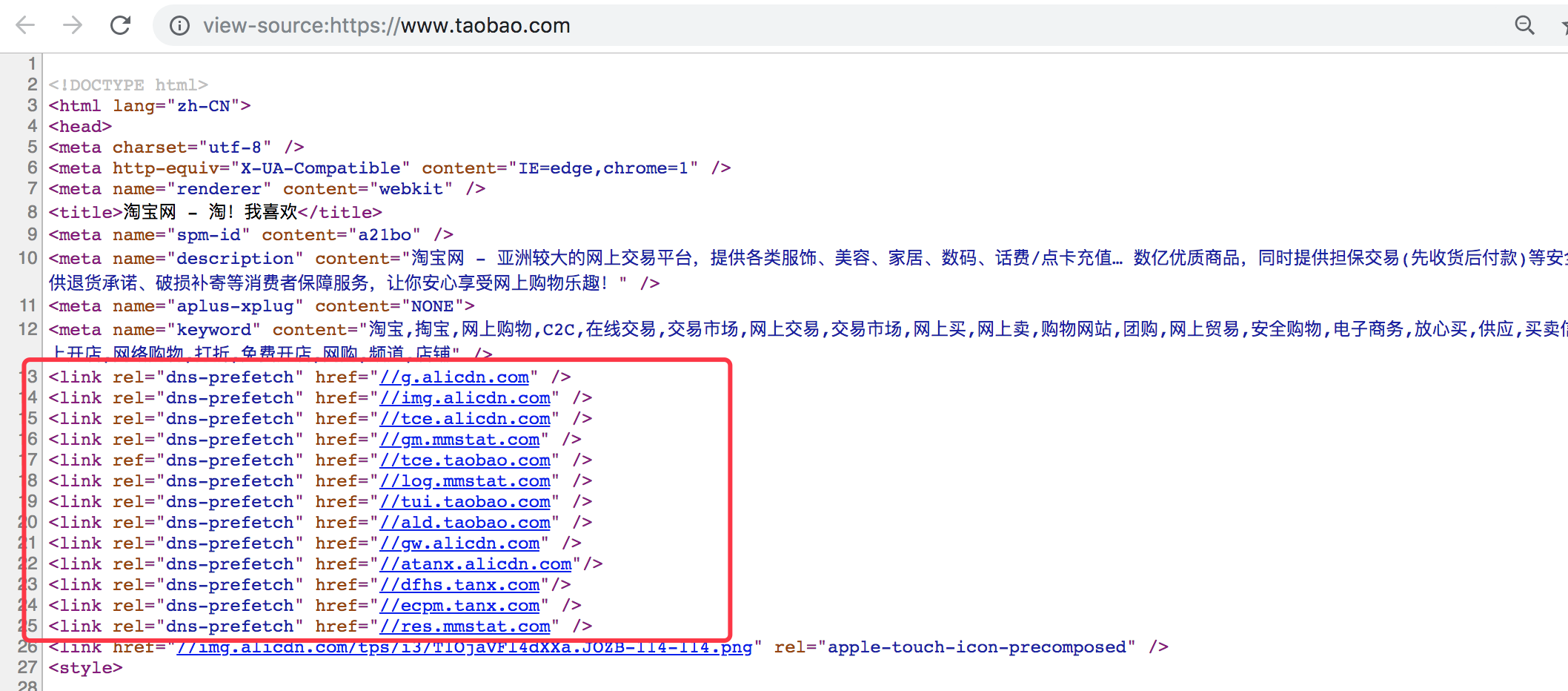Click the apple-touch-icon-precomposed rel value
This screenshot has width=1568, height=691.
977,647
